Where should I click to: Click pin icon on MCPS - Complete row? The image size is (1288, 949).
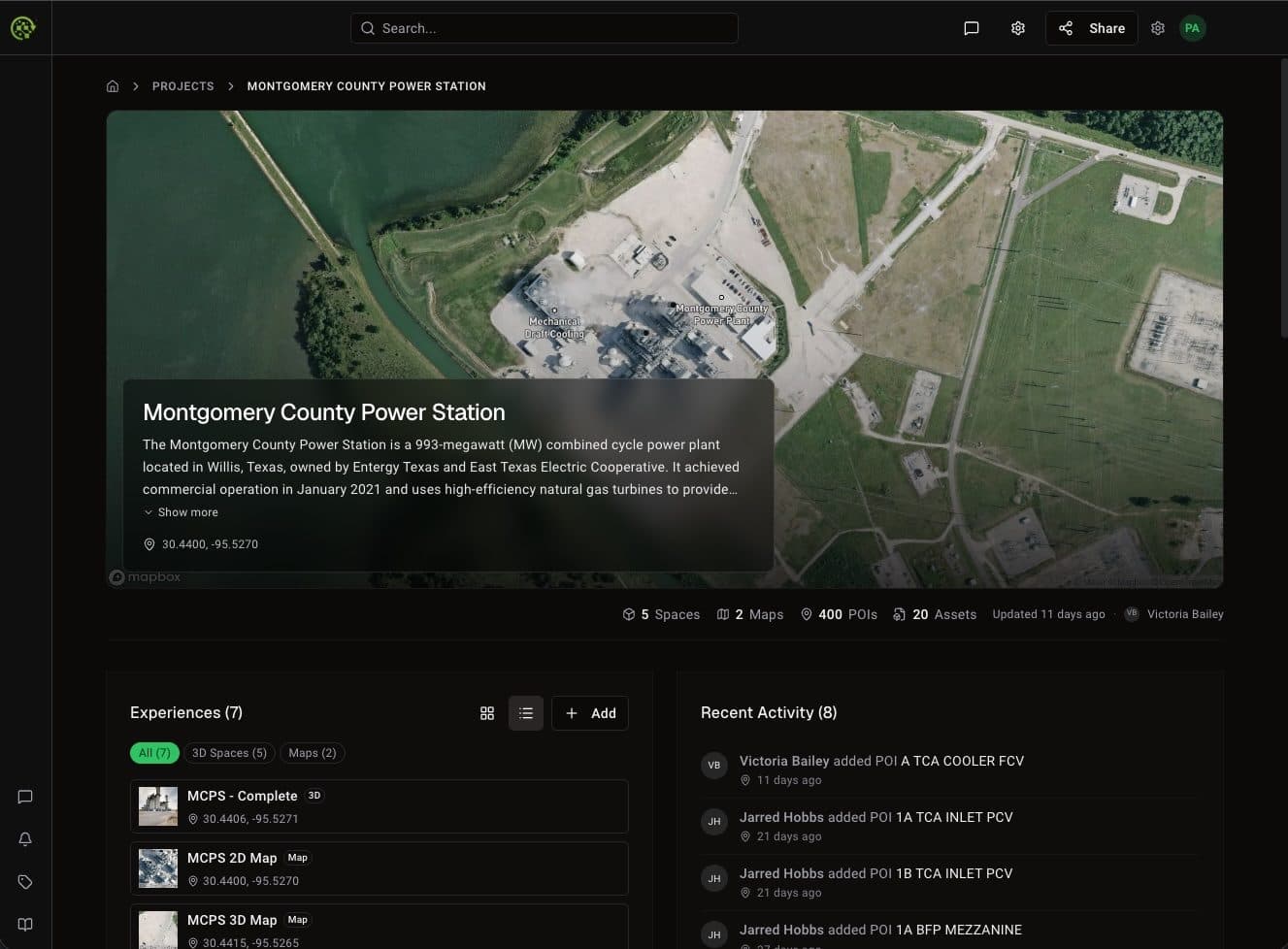point(193,819)
